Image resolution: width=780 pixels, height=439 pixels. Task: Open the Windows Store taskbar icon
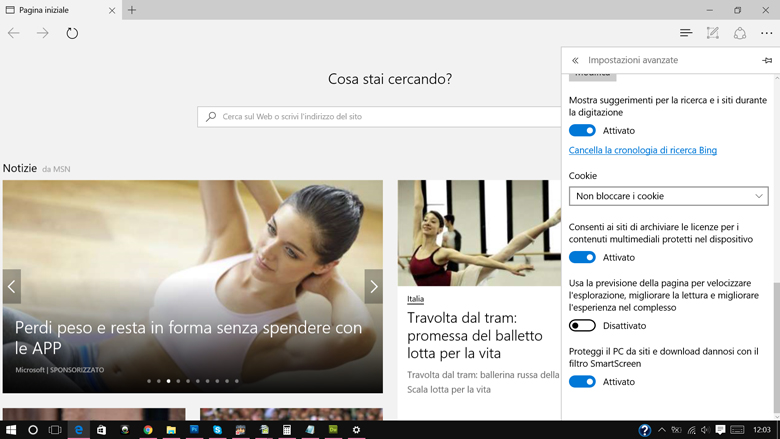click(x=101, y=430)
